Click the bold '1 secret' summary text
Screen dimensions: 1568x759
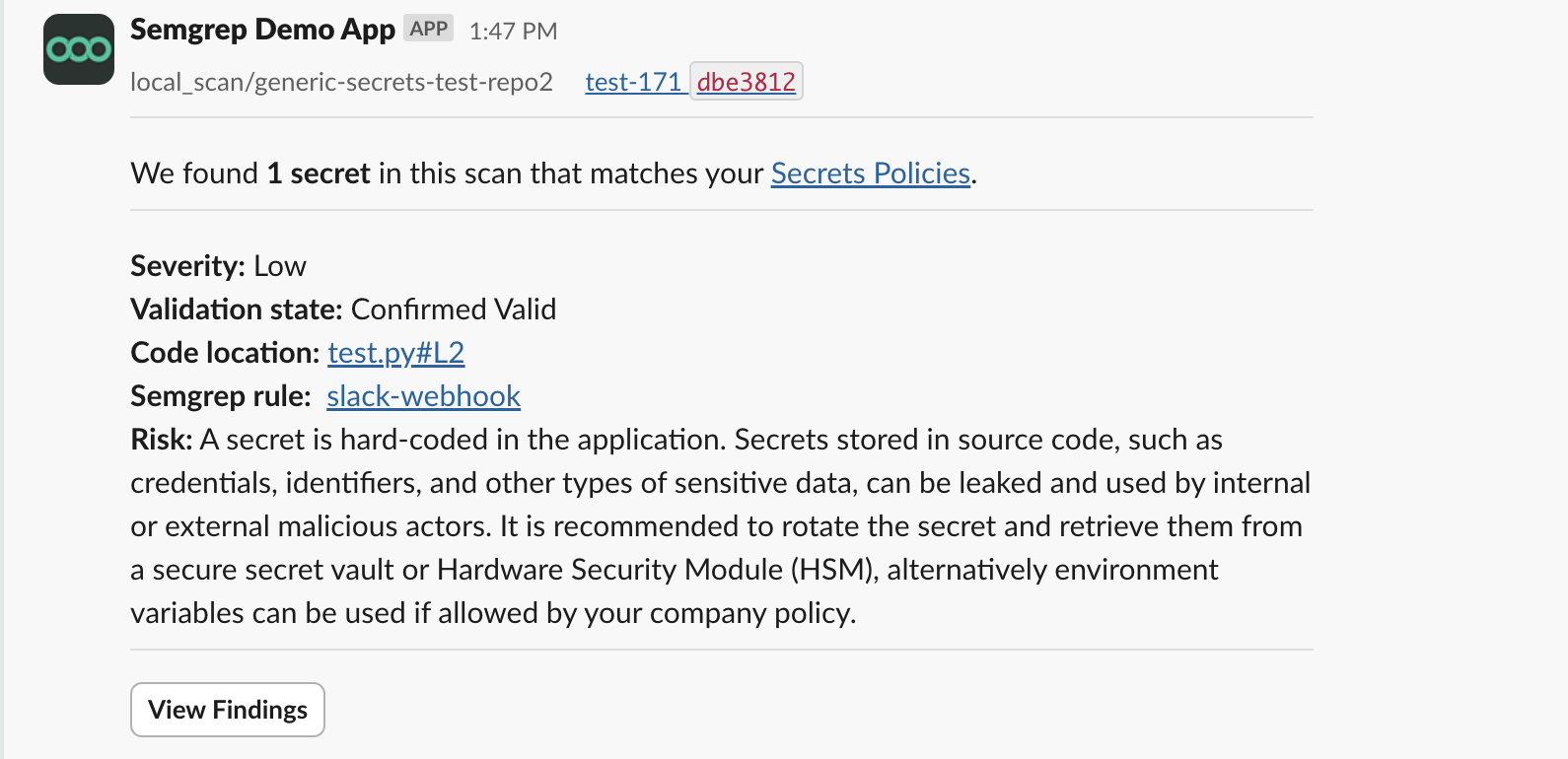(316, 173)
